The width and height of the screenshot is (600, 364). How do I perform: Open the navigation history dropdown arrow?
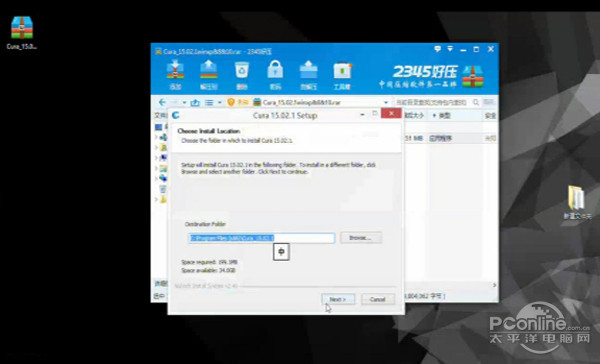[184, 103]
